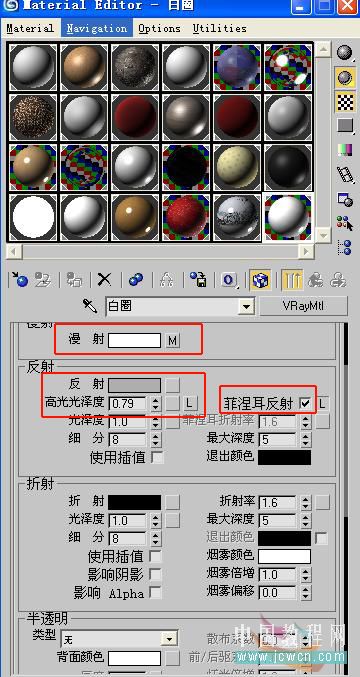Screen dimensions: 360x677
Task: Click sample slots scrollbar up arrow
Action: (x=322, y=49)
